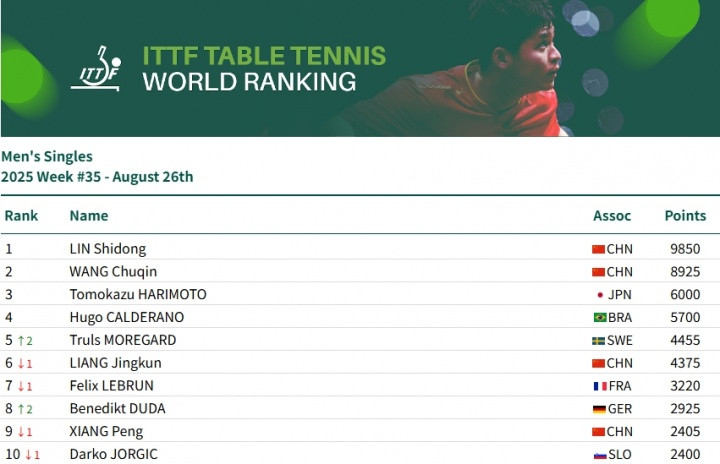Click the Assoc column header

(x=612, y=216)
